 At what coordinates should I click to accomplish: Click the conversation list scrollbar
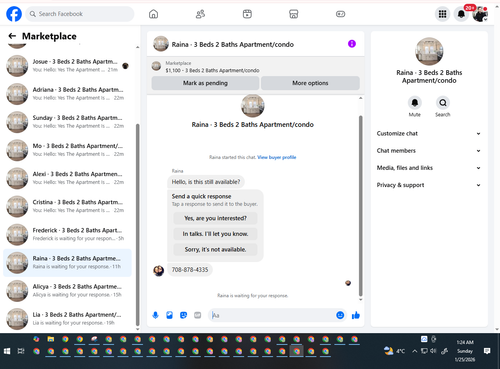click(x=137, y=225)
